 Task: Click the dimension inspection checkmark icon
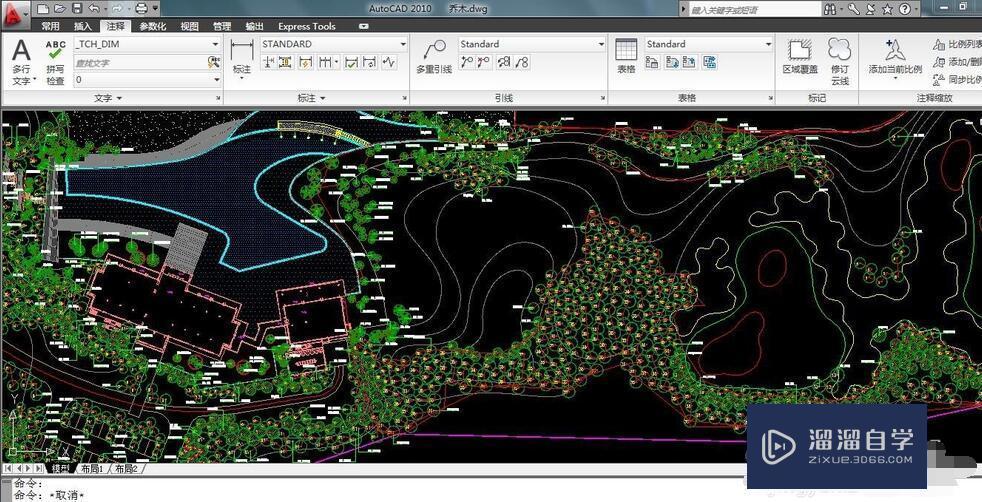(x=351, y=62)
